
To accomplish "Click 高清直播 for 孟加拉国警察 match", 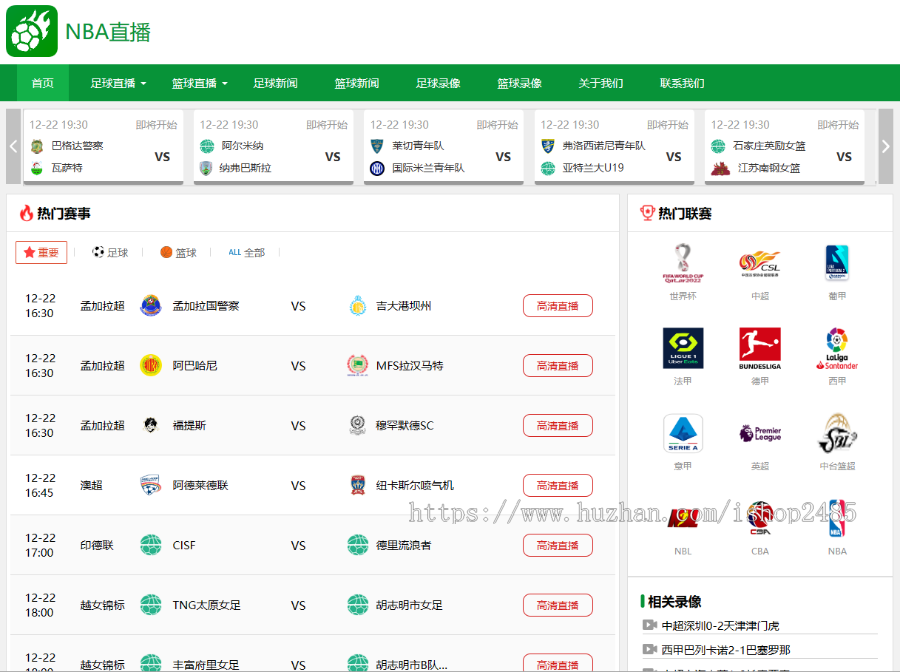I will (557, 306).
